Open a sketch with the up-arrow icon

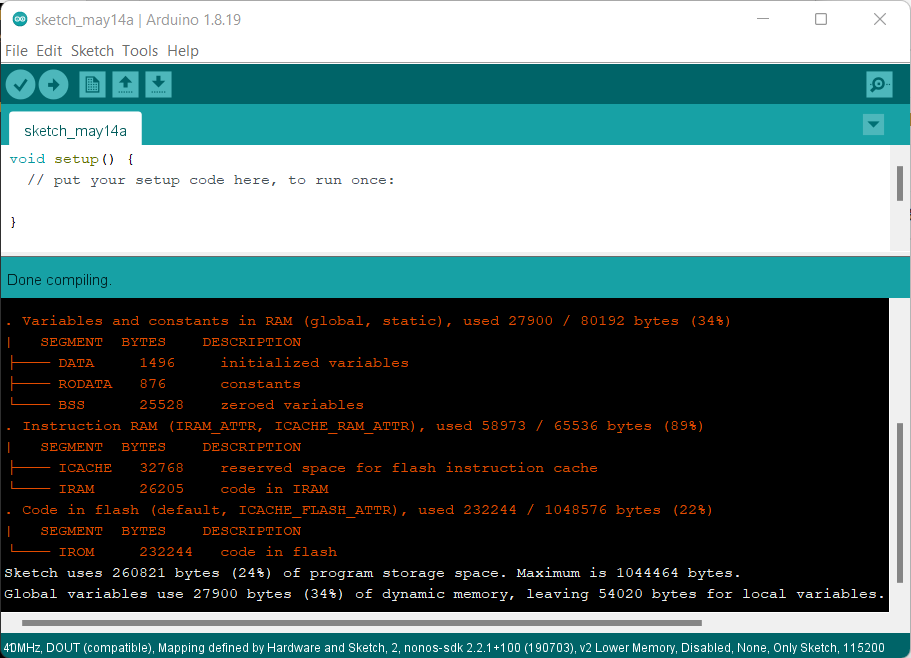click(x=125, y=85)
